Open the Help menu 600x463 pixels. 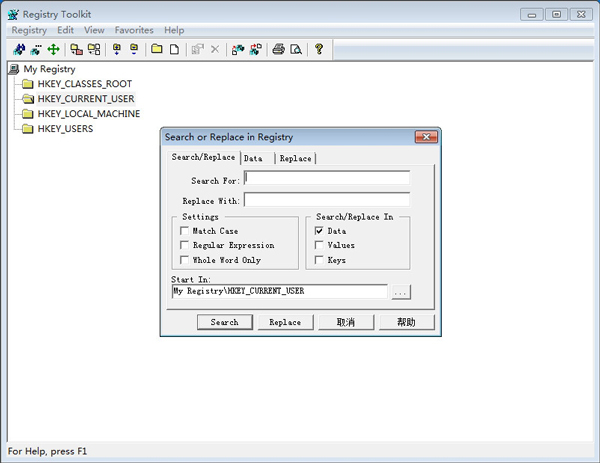click(x=174, y=30)
